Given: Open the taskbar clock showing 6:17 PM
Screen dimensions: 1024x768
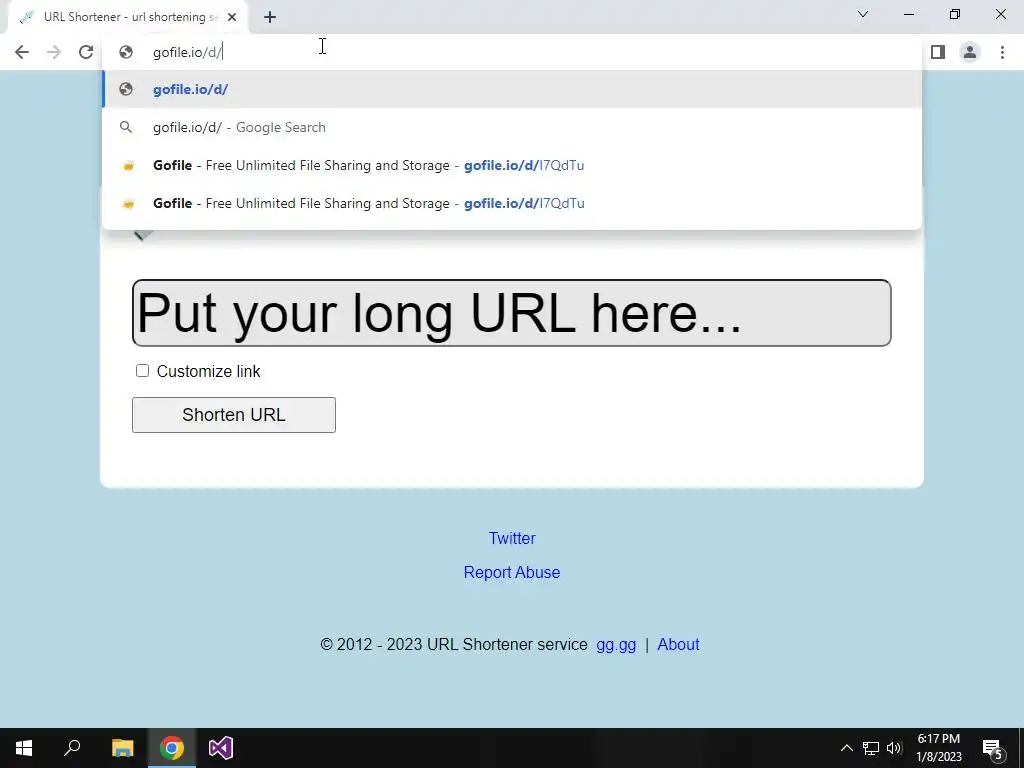Looking at the screenshot, I should pos(938,748).
